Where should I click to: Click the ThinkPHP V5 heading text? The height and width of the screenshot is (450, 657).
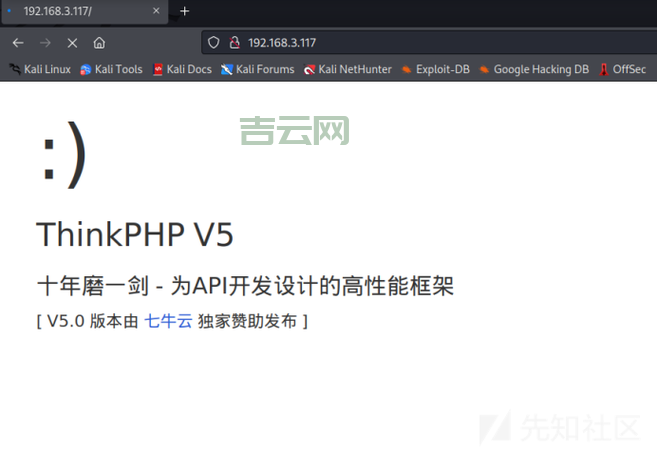click(x=135, y=234)
